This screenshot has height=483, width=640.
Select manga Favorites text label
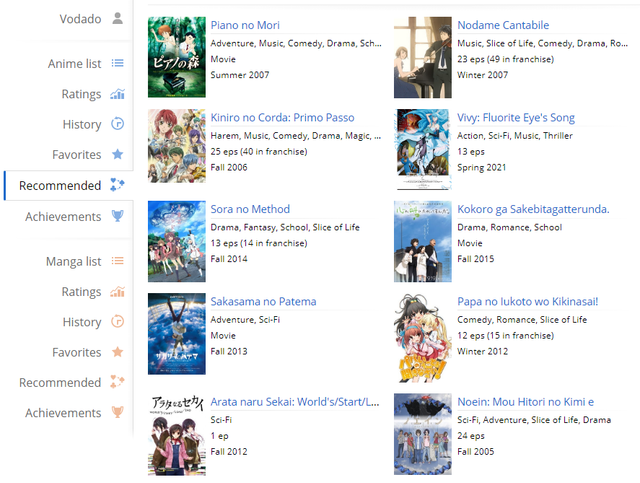tap(77, 352)
